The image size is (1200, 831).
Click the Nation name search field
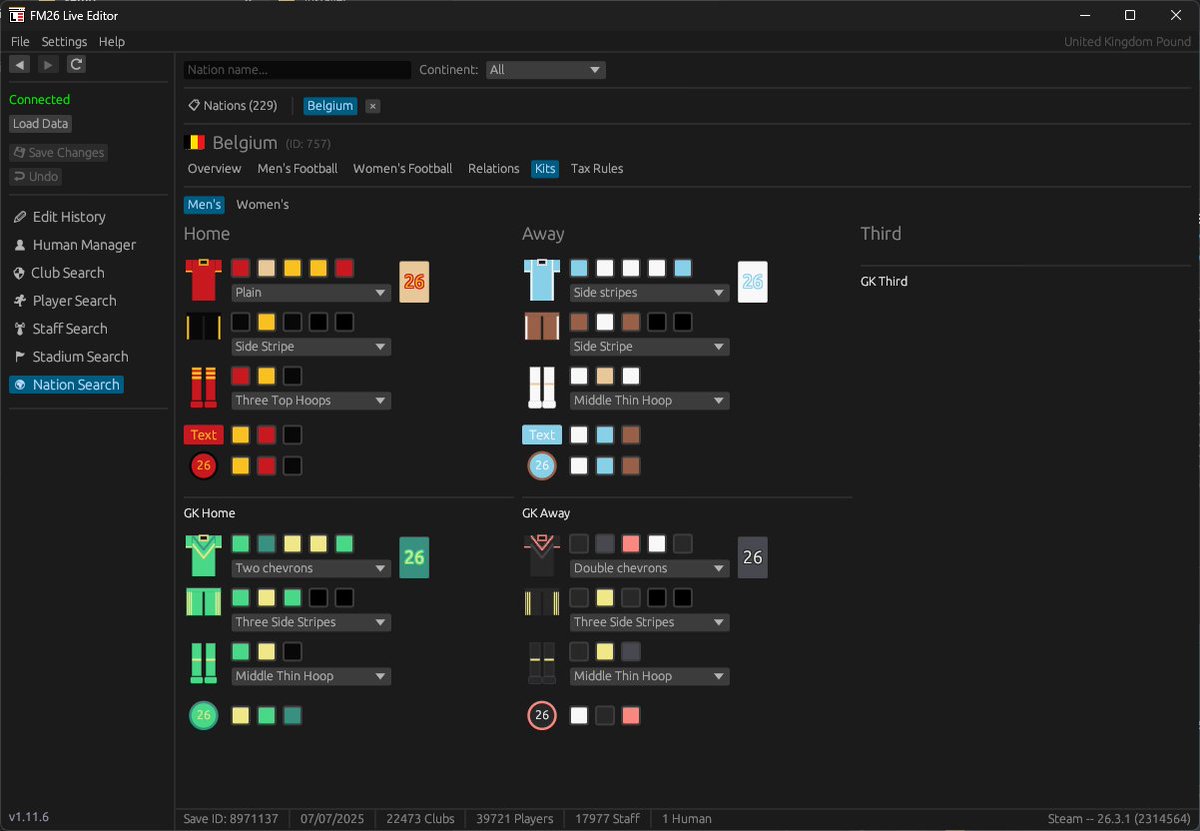point(297,70)
